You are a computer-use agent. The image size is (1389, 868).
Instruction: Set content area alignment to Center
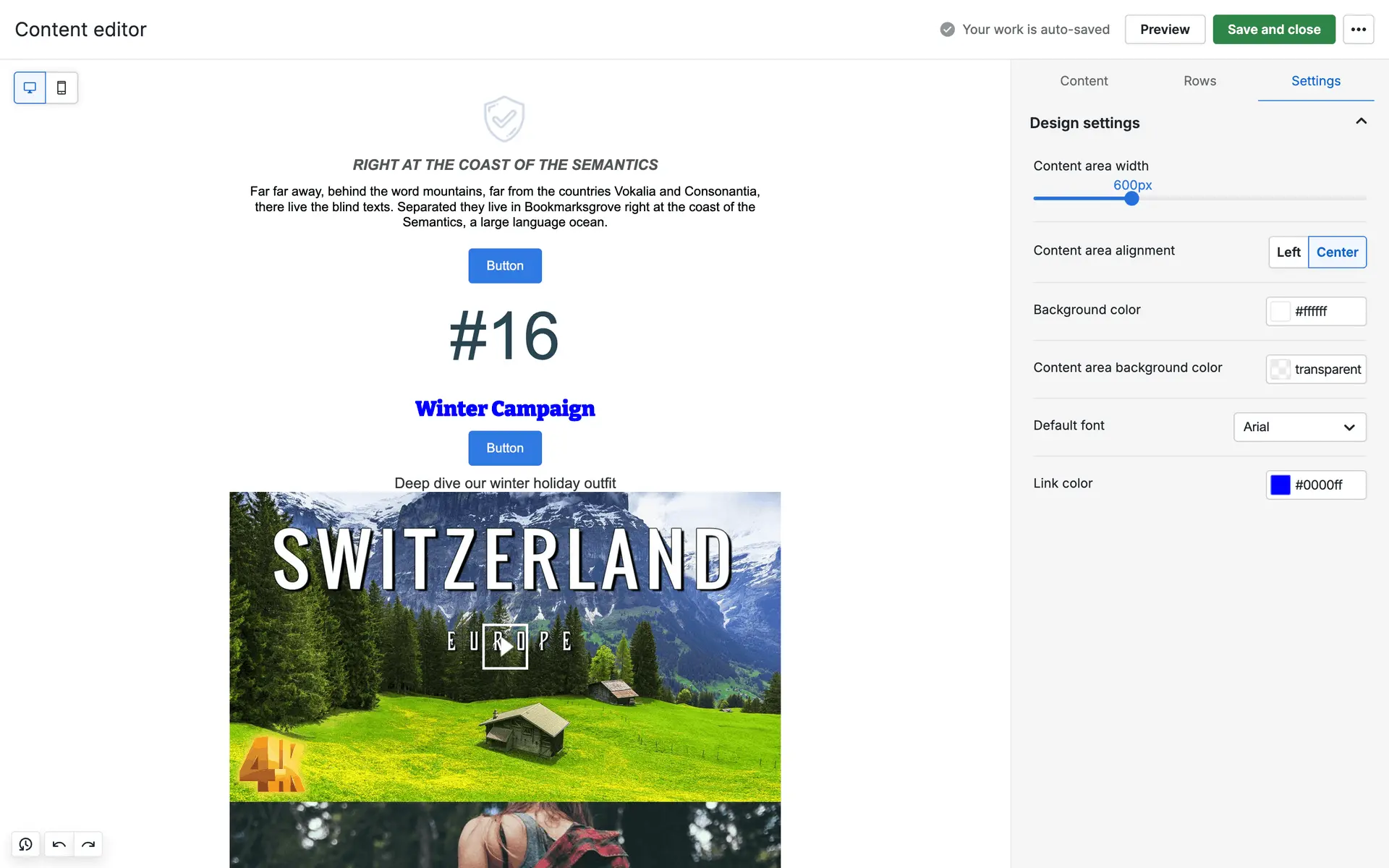[x=1336, y=252]
